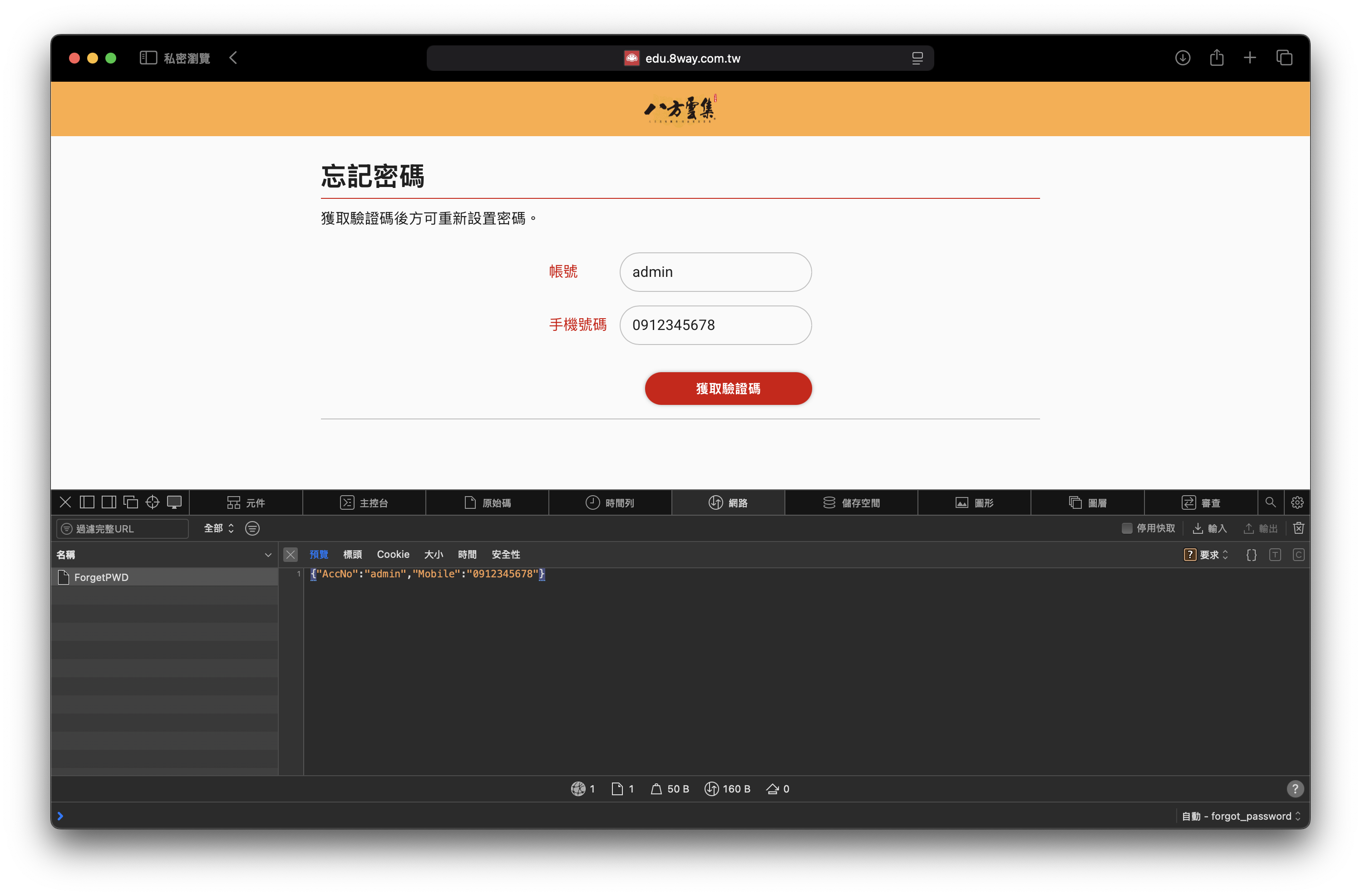Detach inspector into separate window icon
Image resolution: width=1361 pixels, height=896 pixels.
tap(130, 502)
